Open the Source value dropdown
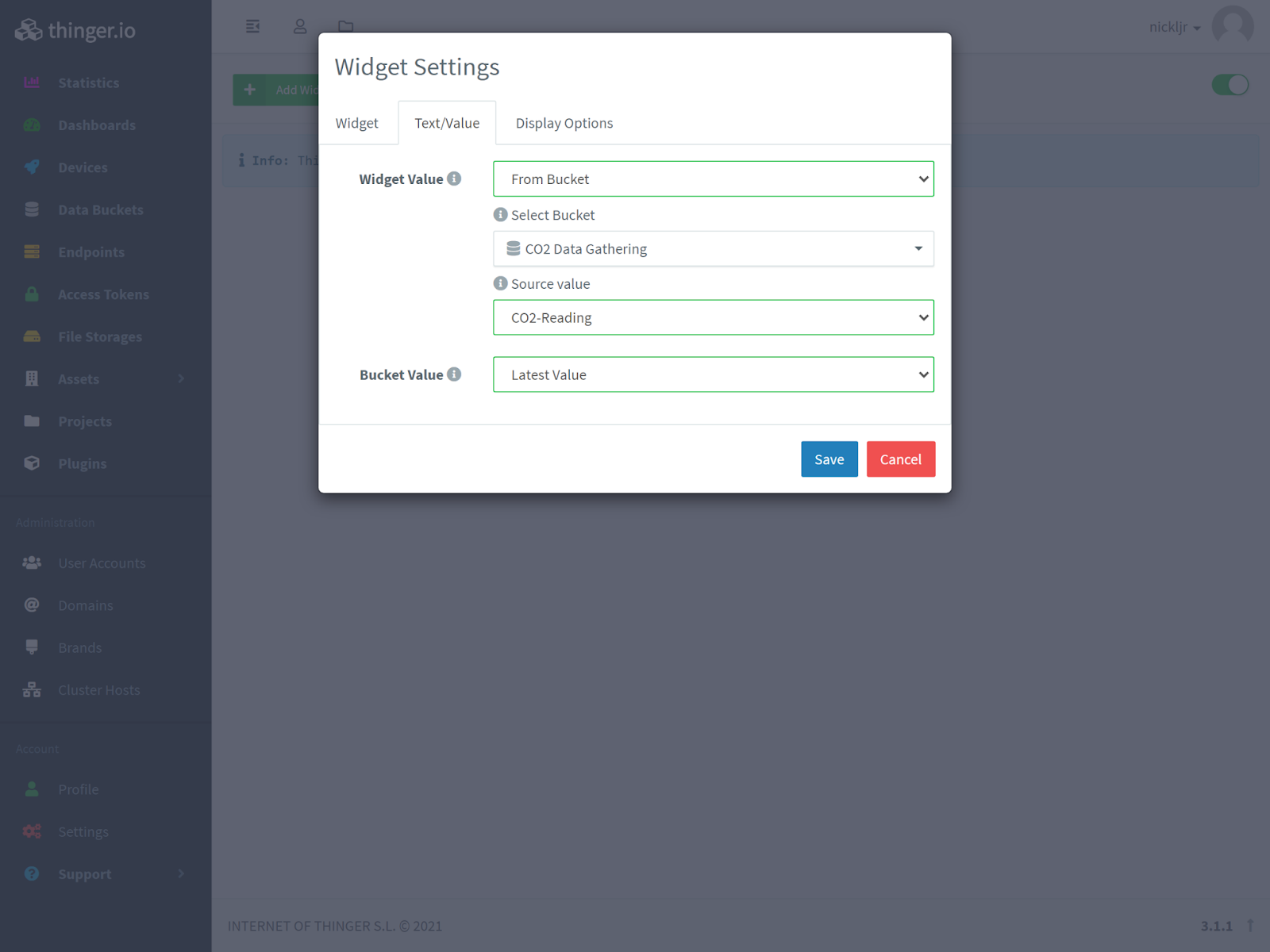This screenshot has width=1270, height=952. (713, 317)
